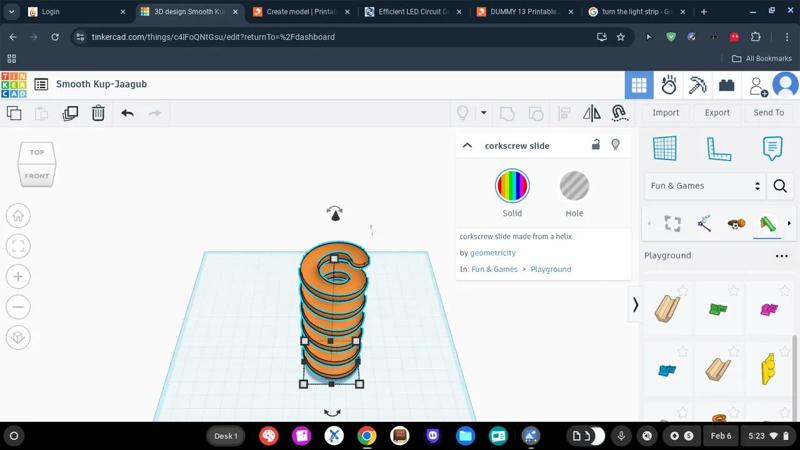Collapse the shapes panel chevron
Screen dimensions: 800x450
[x=635, y=305]
